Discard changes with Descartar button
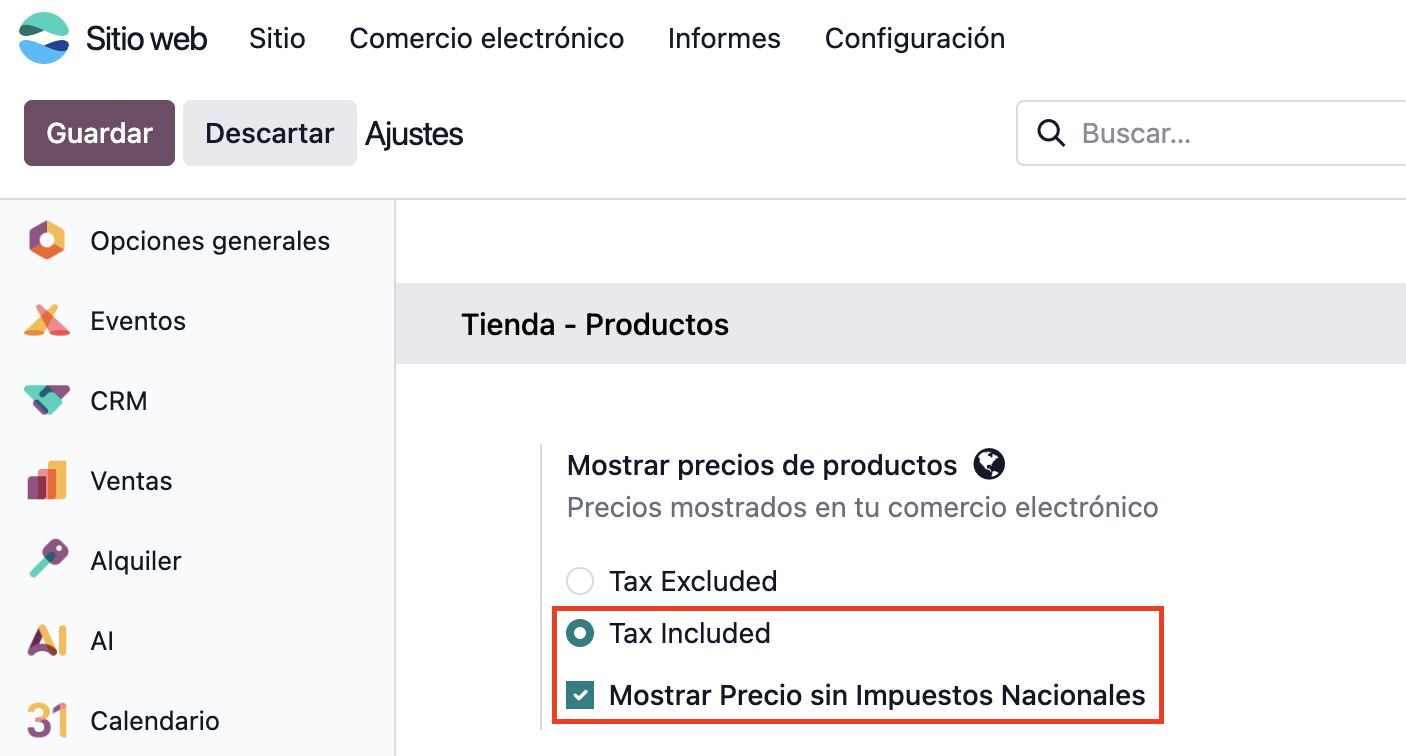The image size is (1406, 756). (x=270, y=133)
